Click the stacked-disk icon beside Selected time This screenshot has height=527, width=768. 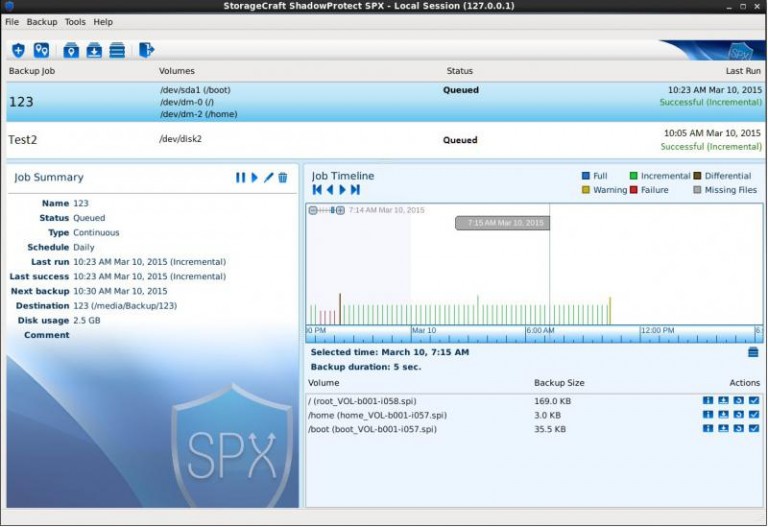[x=753, y=352]
